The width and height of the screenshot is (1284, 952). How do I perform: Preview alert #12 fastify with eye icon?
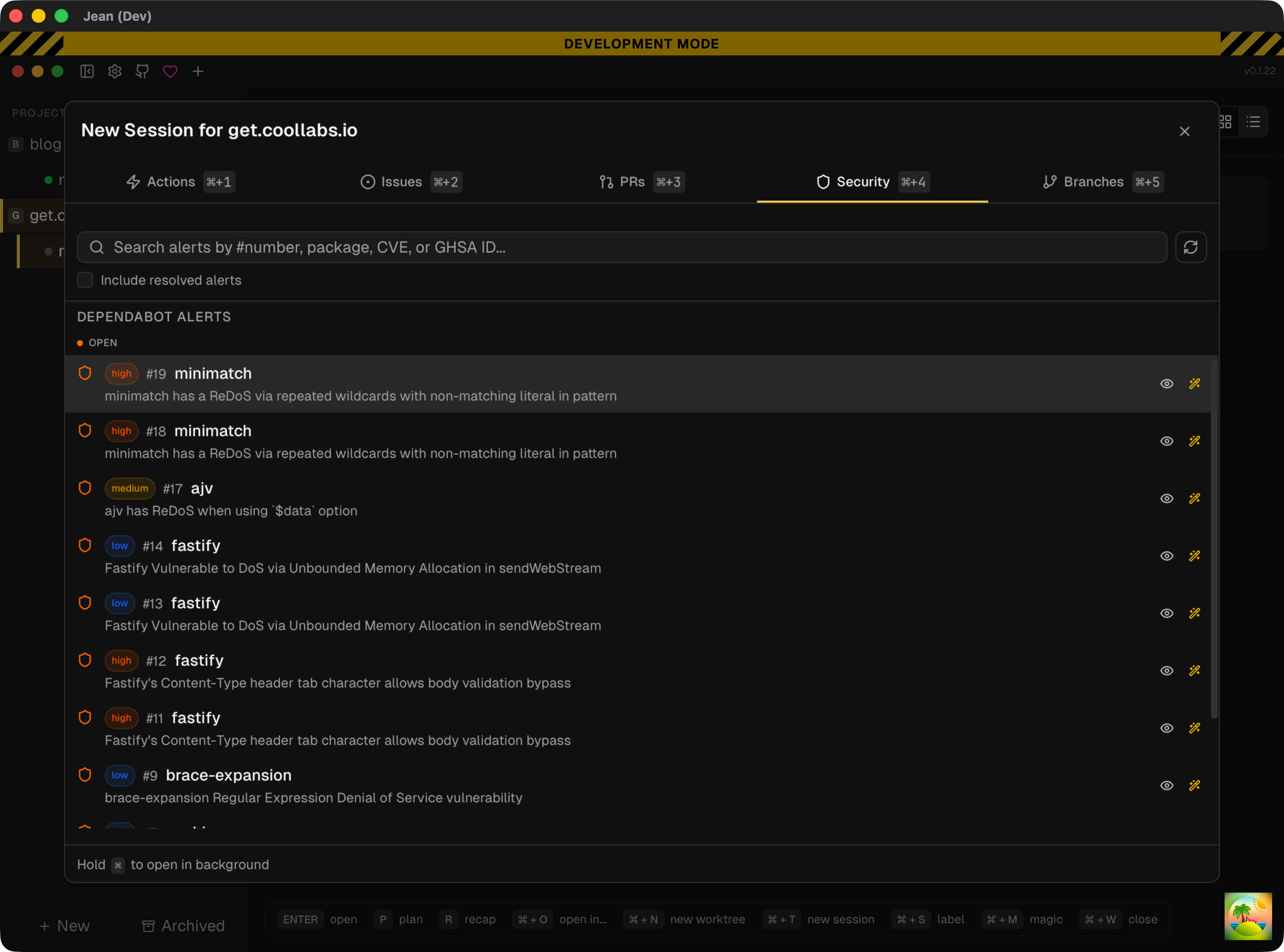click(x=1166, y=671)
